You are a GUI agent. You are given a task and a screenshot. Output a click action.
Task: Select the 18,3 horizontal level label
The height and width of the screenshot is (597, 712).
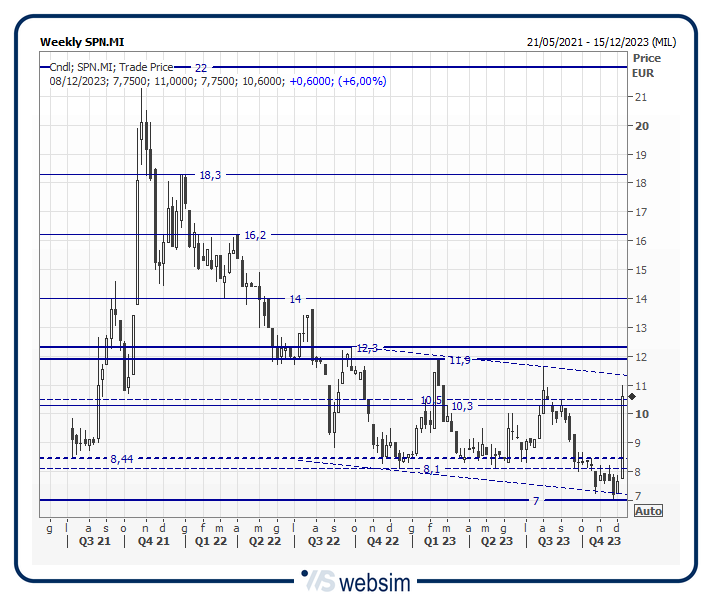point(210,175)
